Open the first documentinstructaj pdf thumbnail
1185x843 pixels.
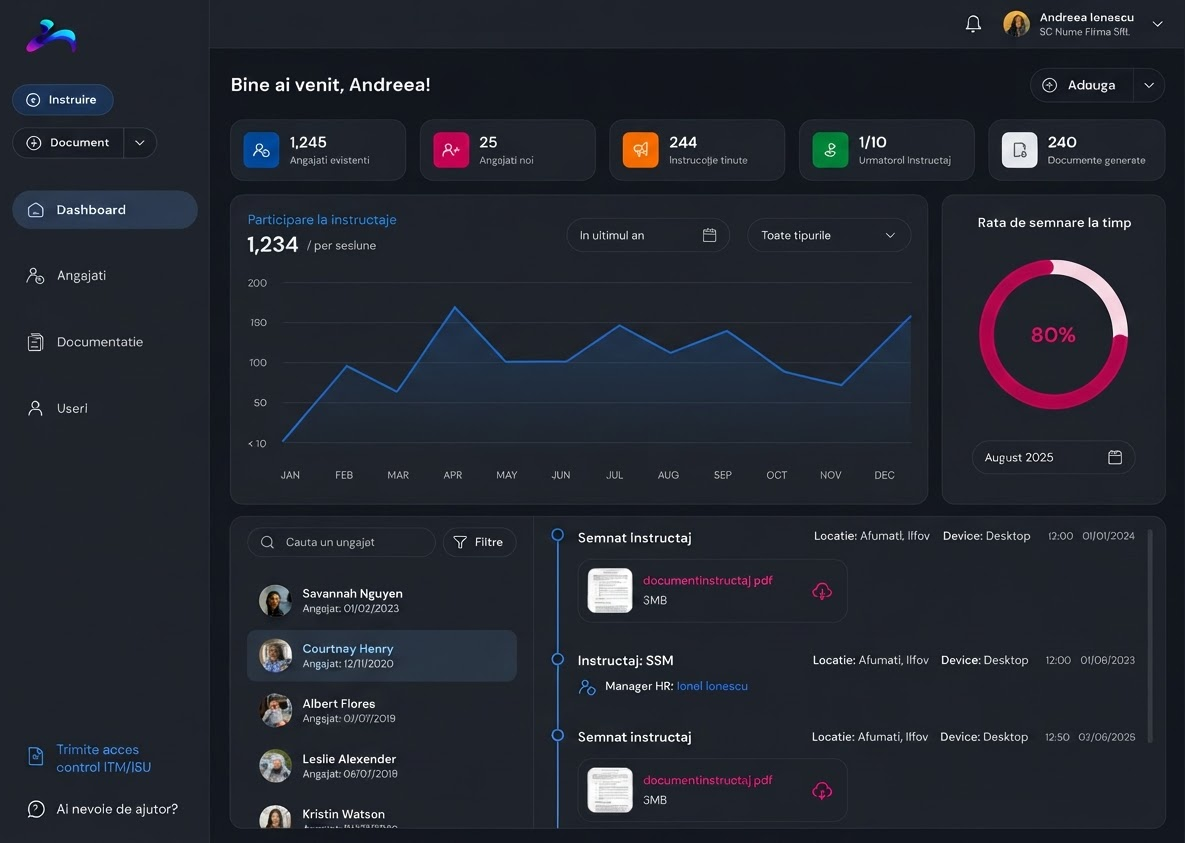(x=610, y=590)
